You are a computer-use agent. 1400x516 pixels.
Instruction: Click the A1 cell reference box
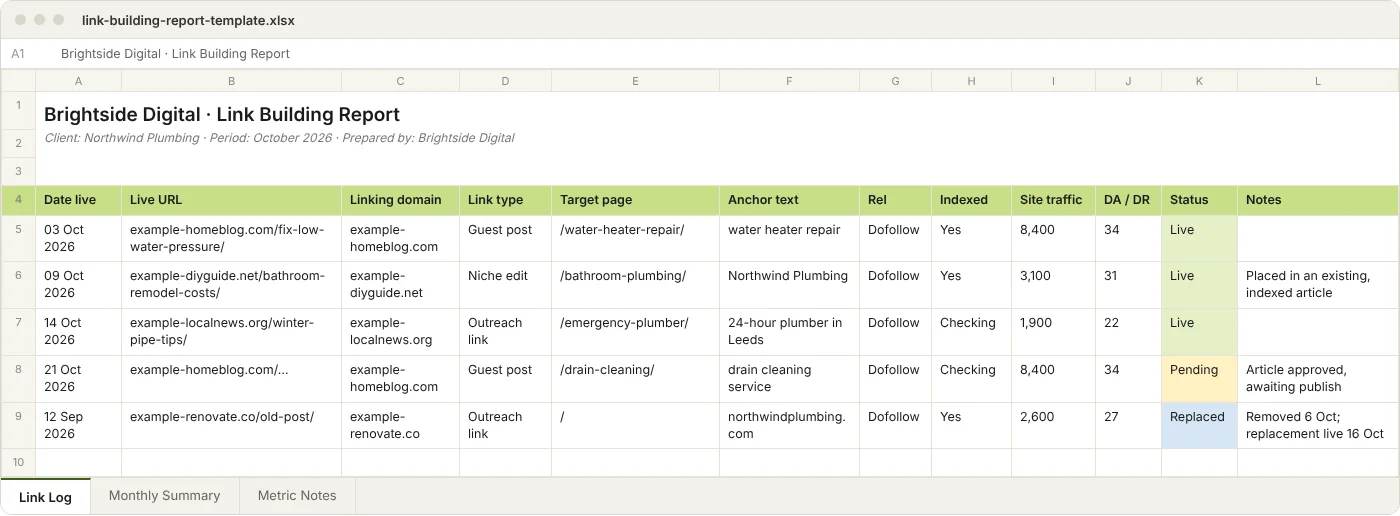pyautogui.click(x=18, y=54)
